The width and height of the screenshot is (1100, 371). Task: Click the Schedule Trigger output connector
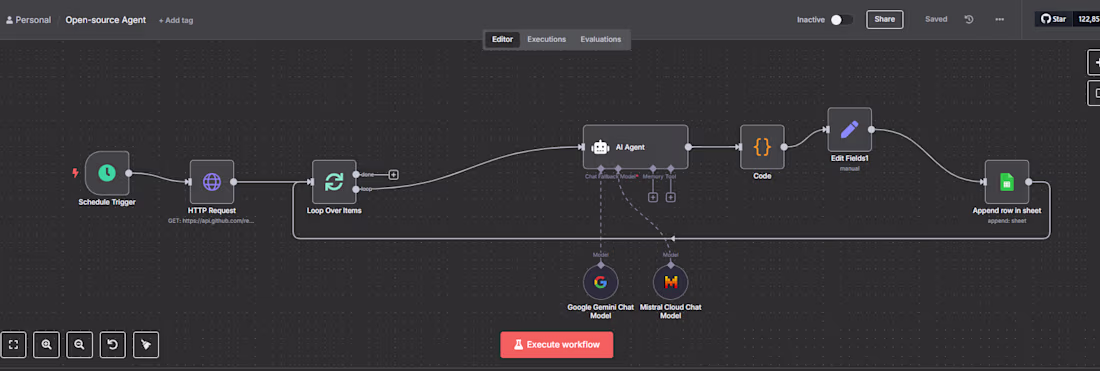[128, 173]
